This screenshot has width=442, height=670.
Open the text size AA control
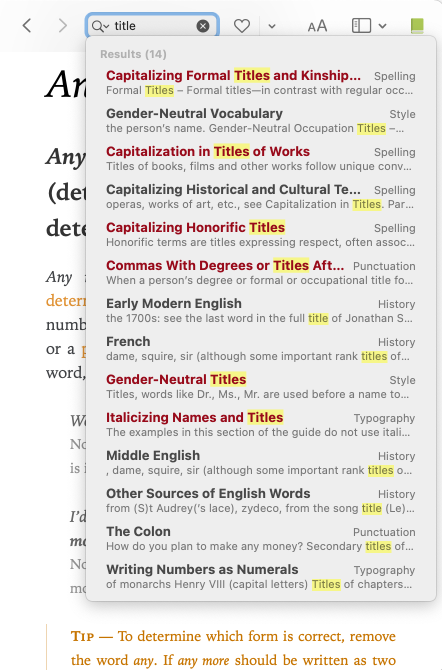coord(317,26)
